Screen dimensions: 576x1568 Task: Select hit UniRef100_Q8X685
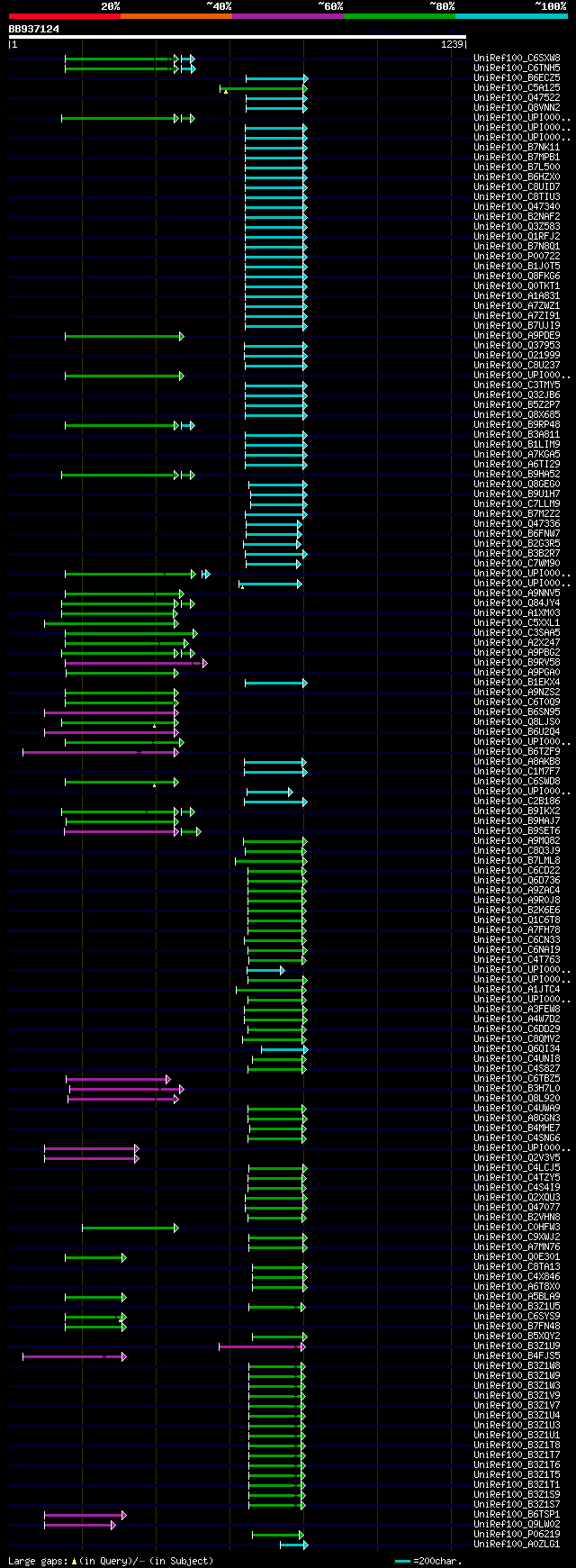(517, 415)
